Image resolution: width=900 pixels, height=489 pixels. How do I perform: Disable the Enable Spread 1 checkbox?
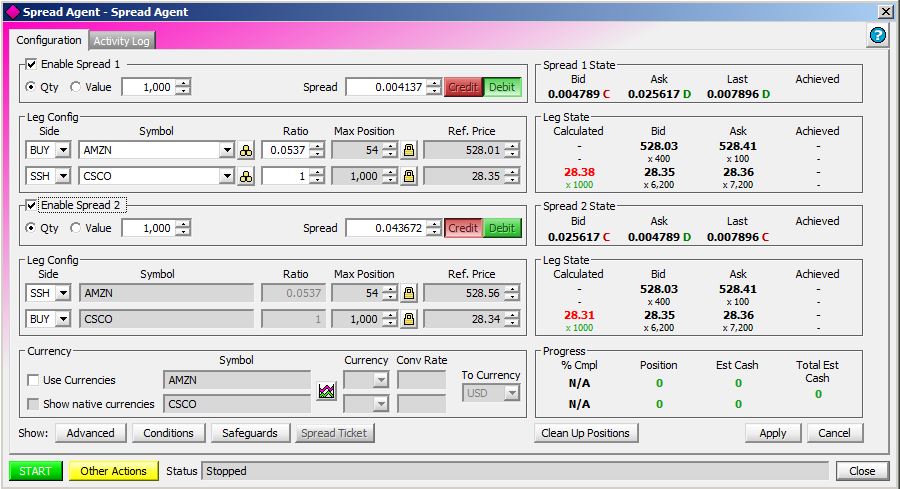31,64
